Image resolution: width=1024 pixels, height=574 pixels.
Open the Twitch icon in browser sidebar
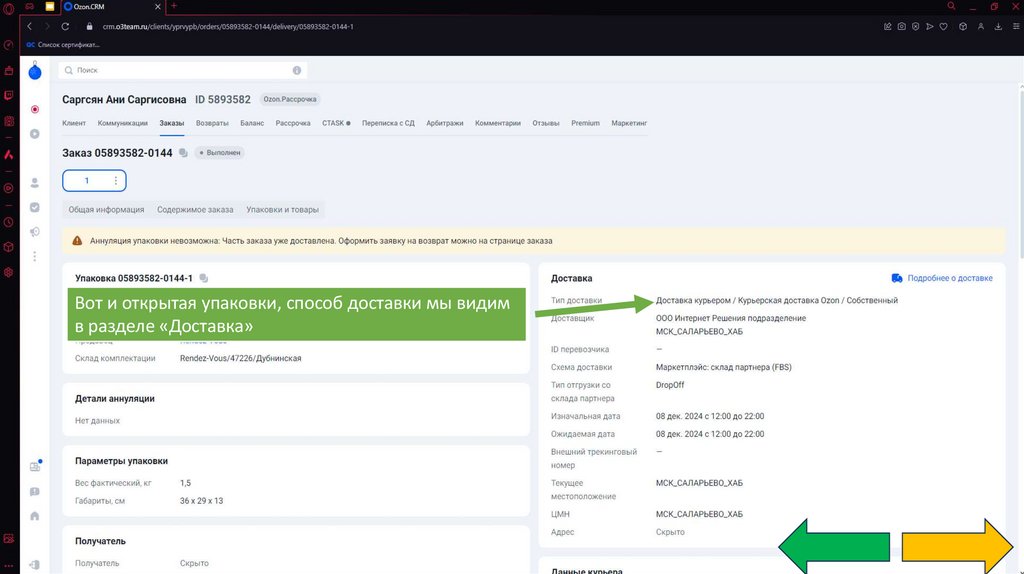pyautogui.click(x=8, y=95)
